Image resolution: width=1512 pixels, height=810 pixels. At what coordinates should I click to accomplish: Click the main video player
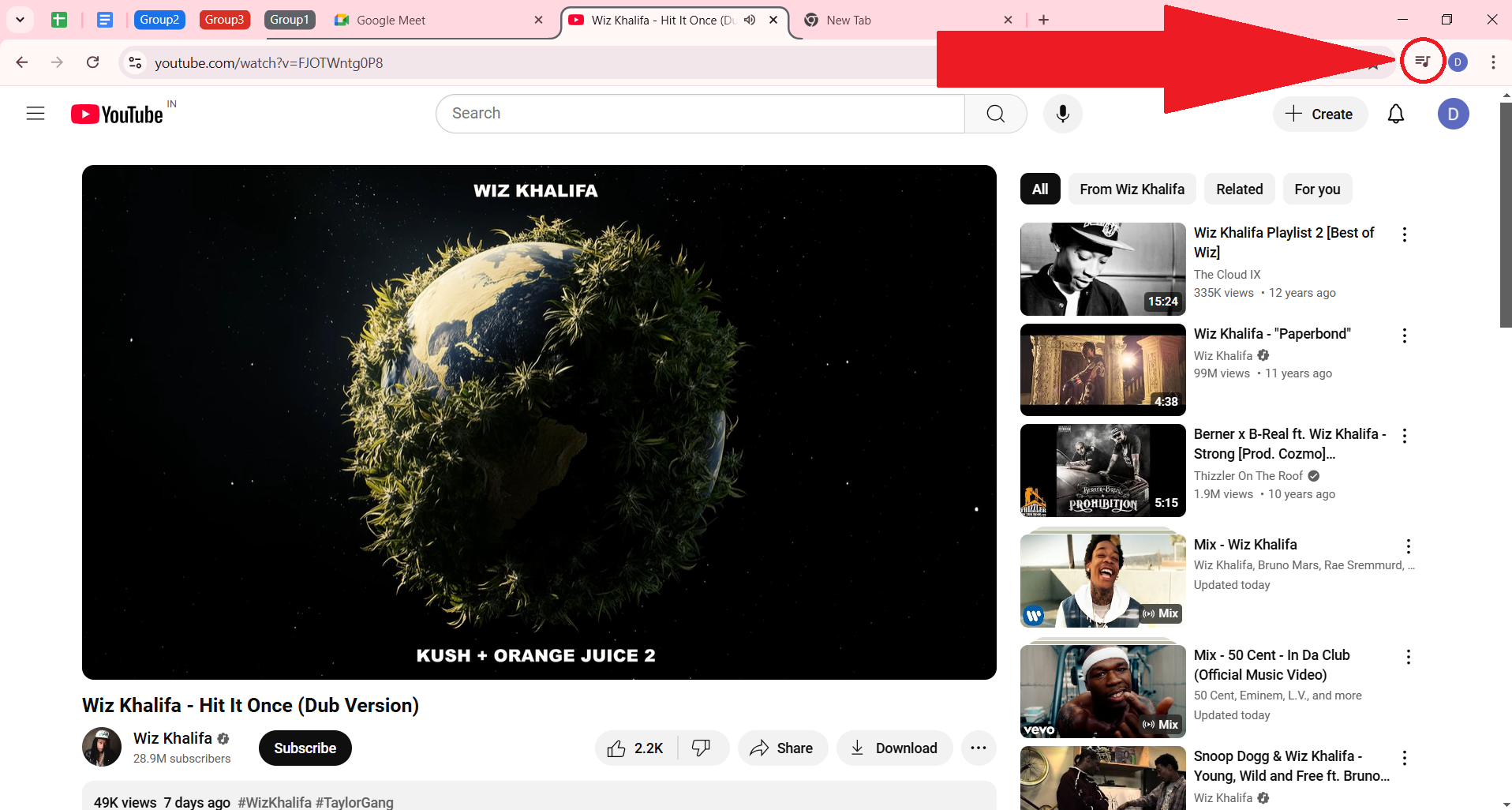click(539, 422)
